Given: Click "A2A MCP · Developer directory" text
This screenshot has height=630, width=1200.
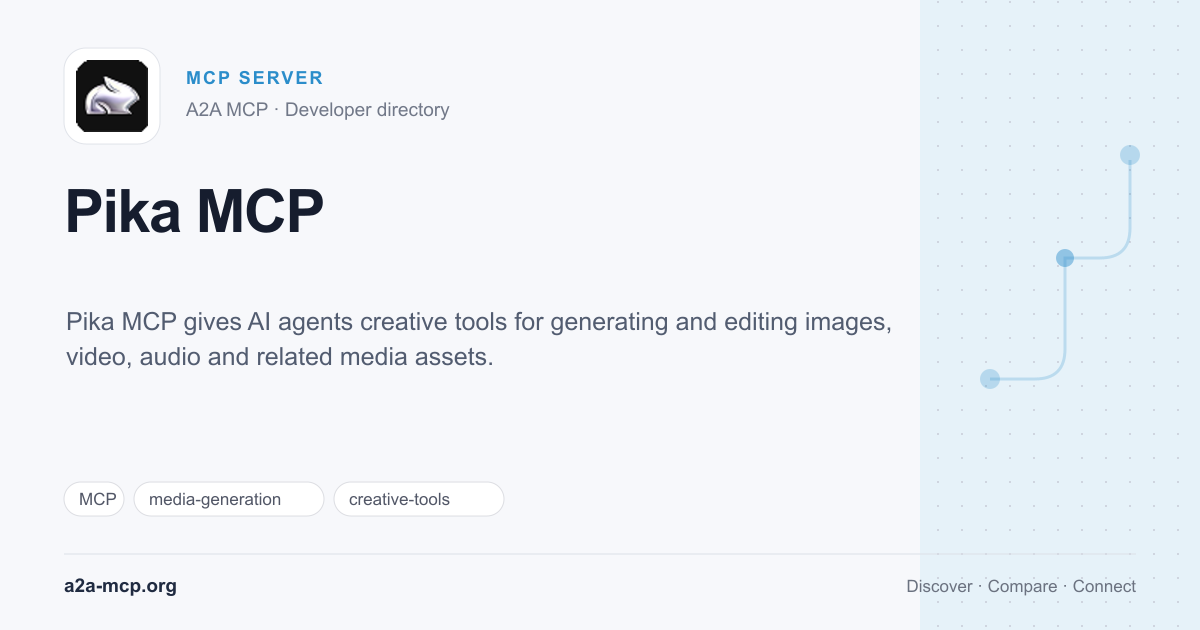Looking at the screenshot, I should coord(318,110).
